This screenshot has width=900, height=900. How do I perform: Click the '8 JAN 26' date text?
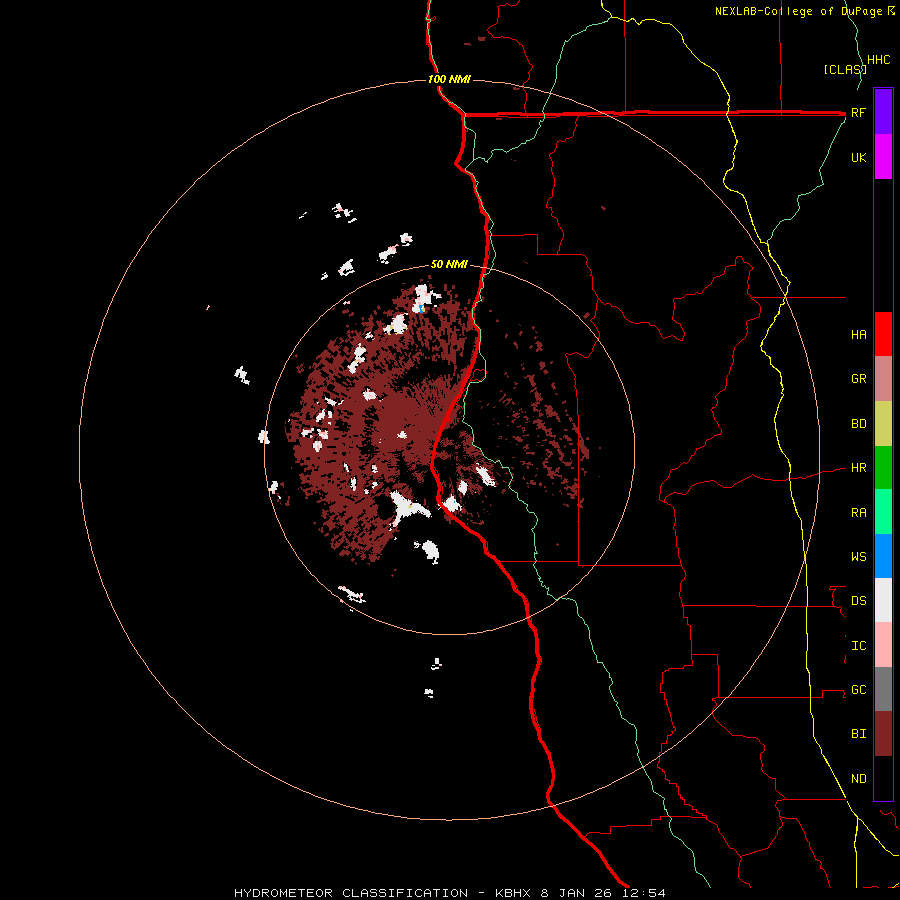[x=576, y=893]
